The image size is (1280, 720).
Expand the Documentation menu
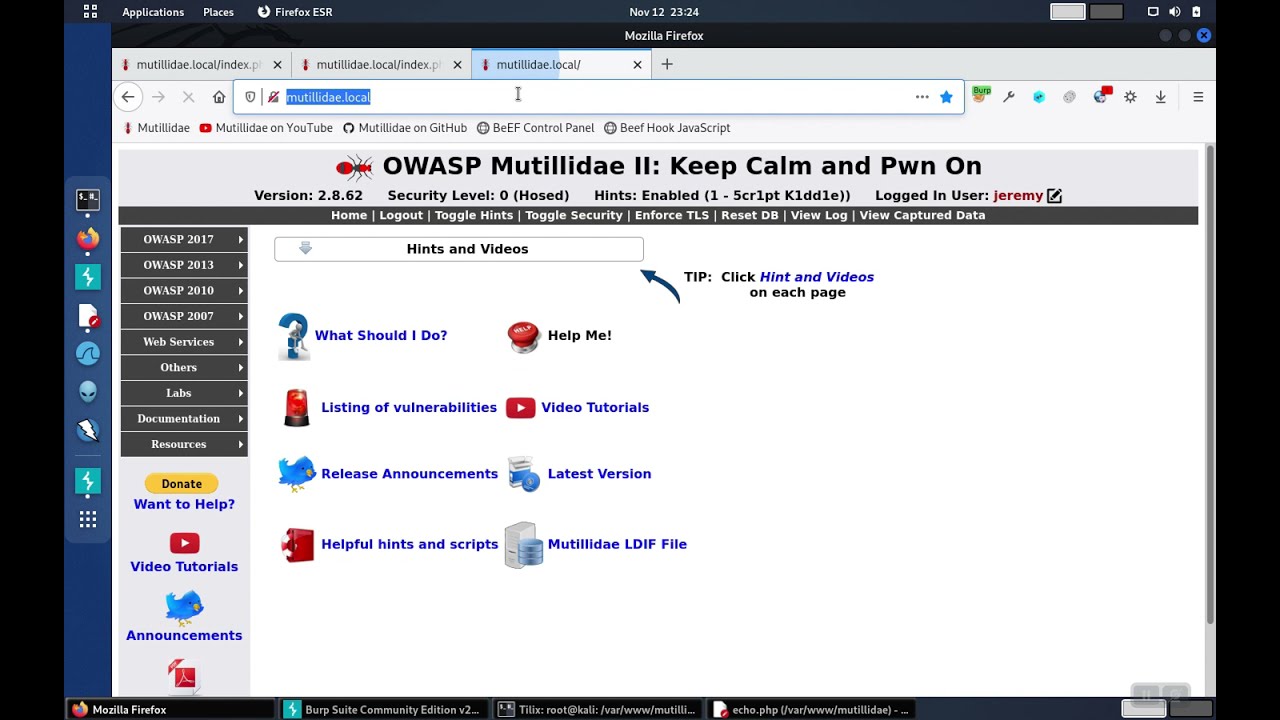[184, 419]
